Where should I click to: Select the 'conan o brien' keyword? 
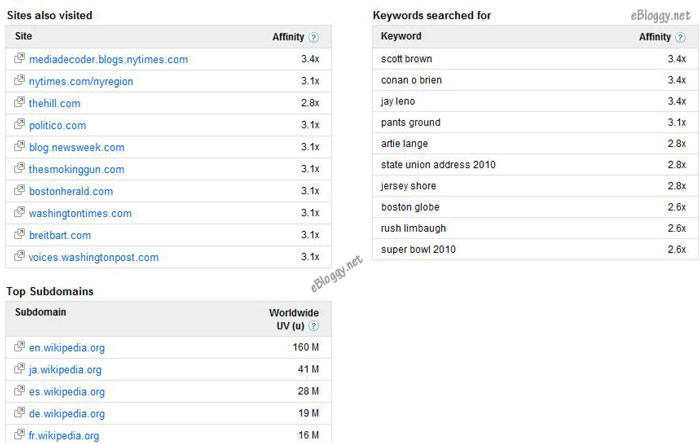coord(411,80)
